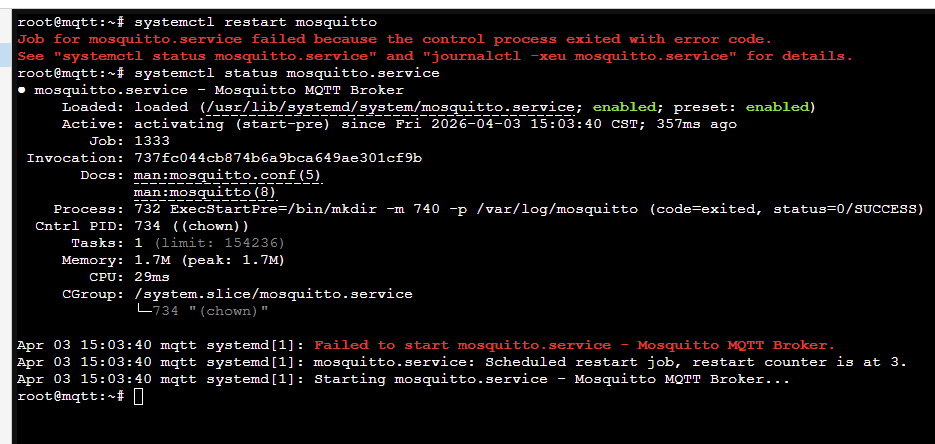The image size is (935, 444).
Task: Click the red "Failed to start mosquitto.service" log message
Action: click(574, 345)
